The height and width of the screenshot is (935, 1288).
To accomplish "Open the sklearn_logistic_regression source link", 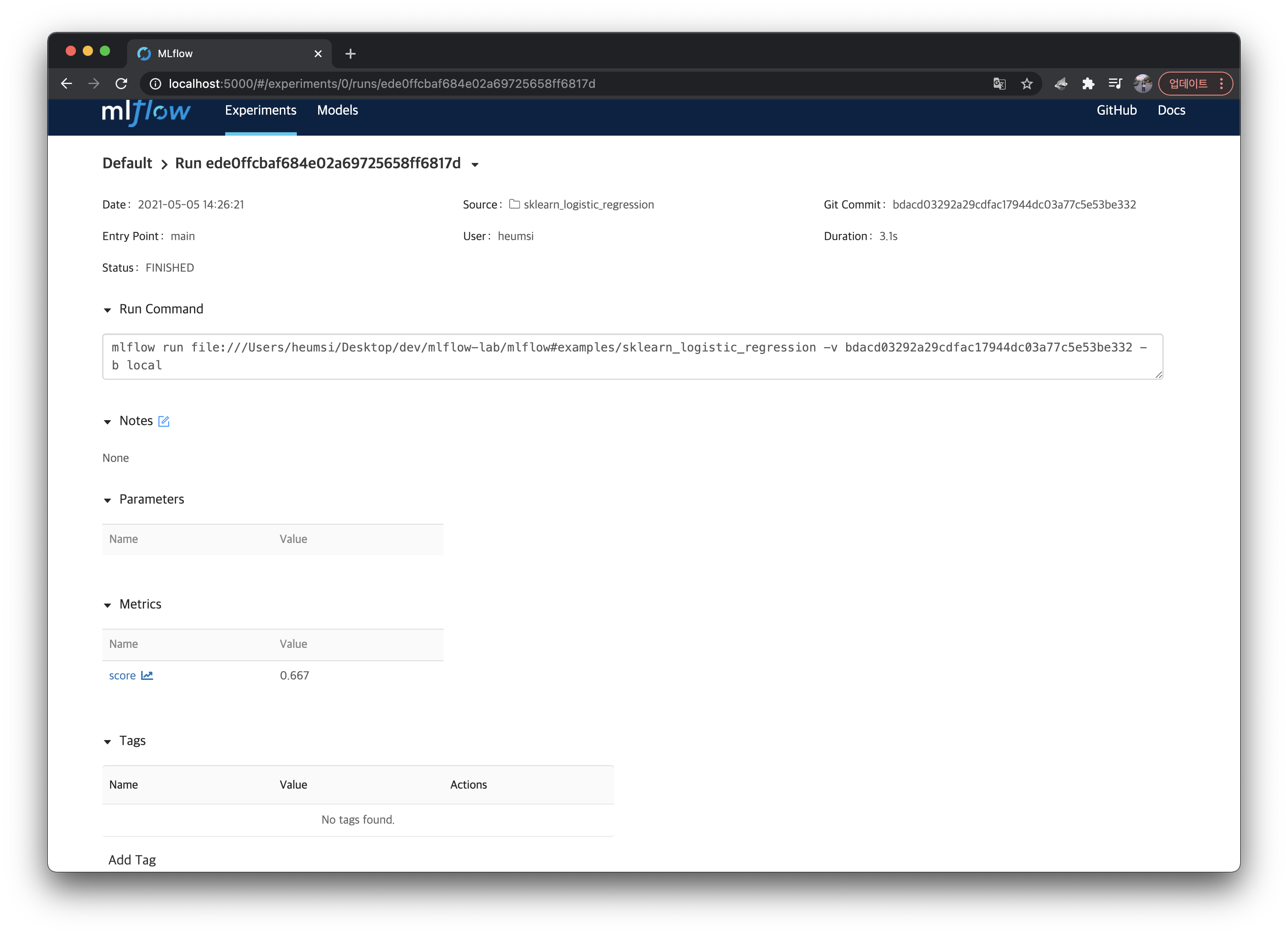I will click(589, 204).
